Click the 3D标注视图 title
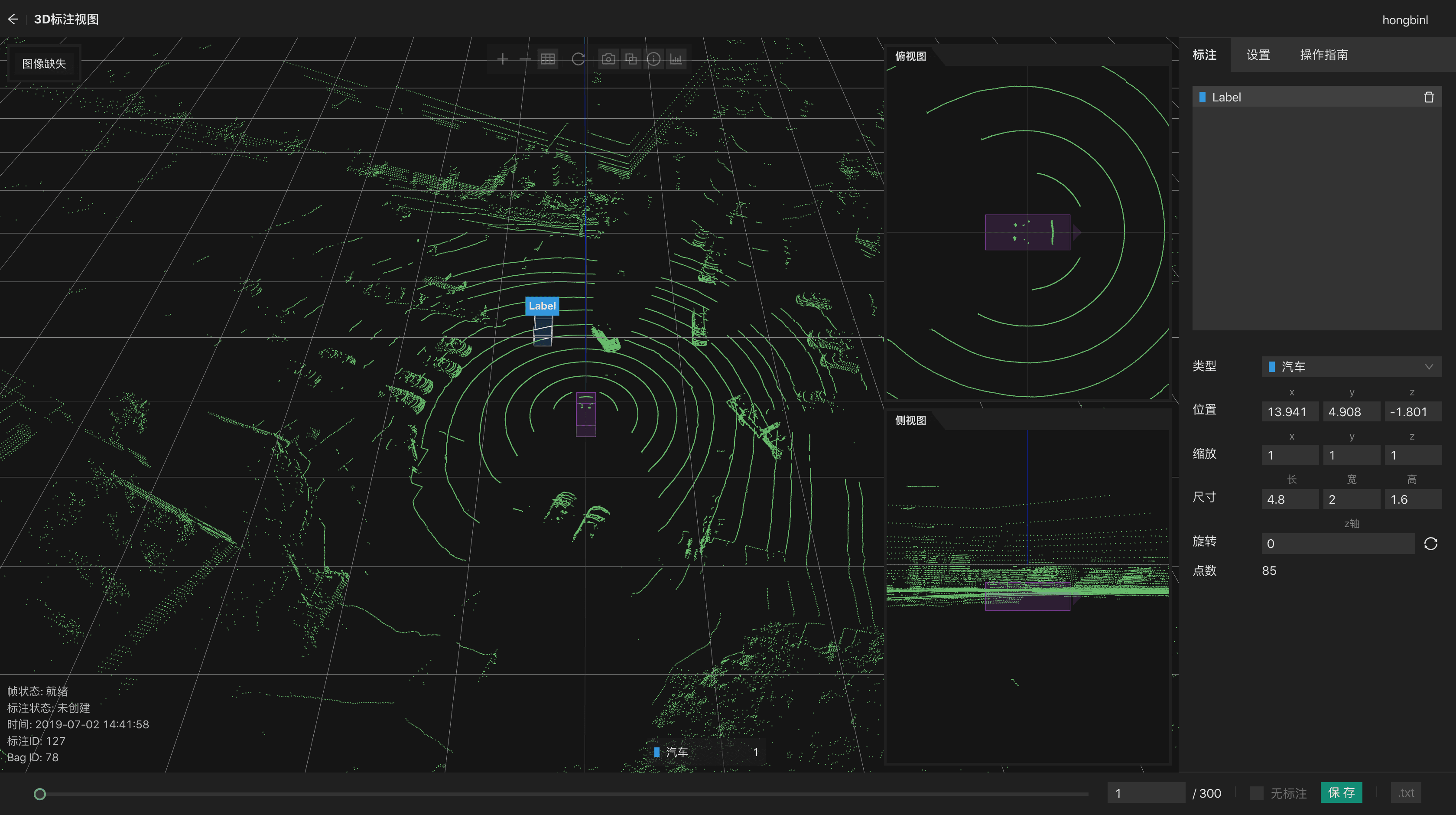Screen dimensions: 1456x815 click(x=66, y=19)
